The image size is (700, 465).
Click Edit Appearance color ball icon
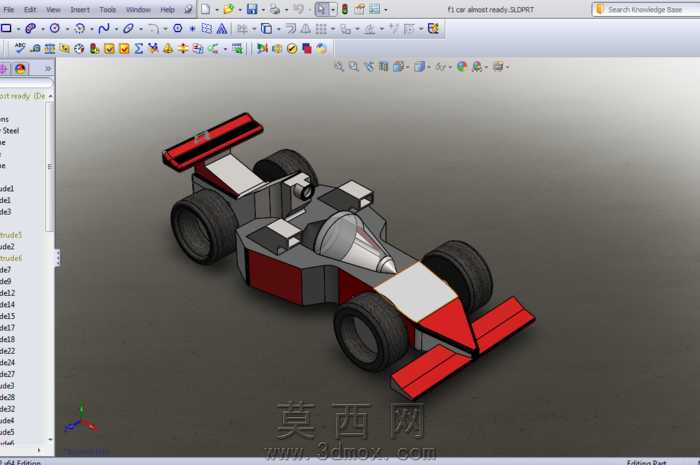(462, 66)
